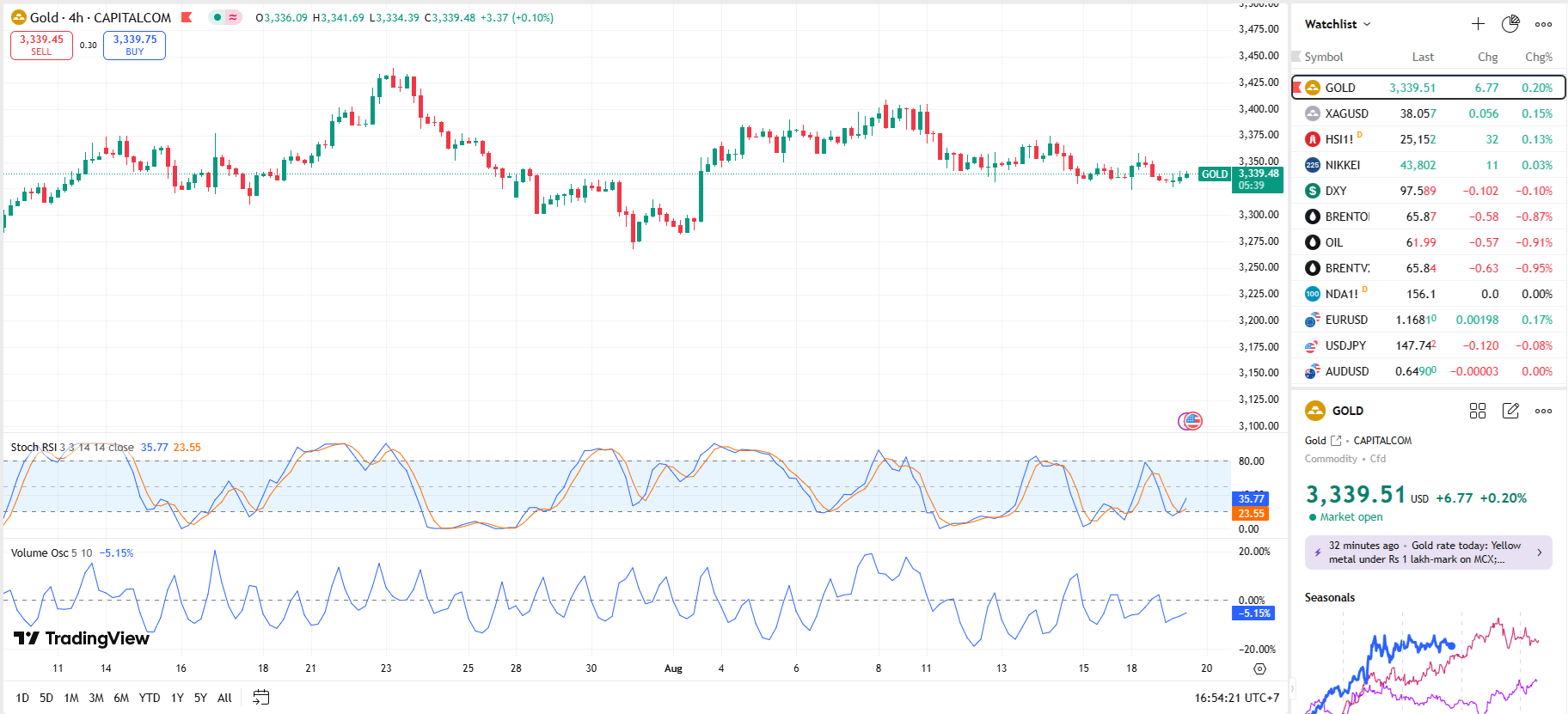Click the green market status indicator pill
Viewport: 1568px width, 714px height.
tap(225, 17)
